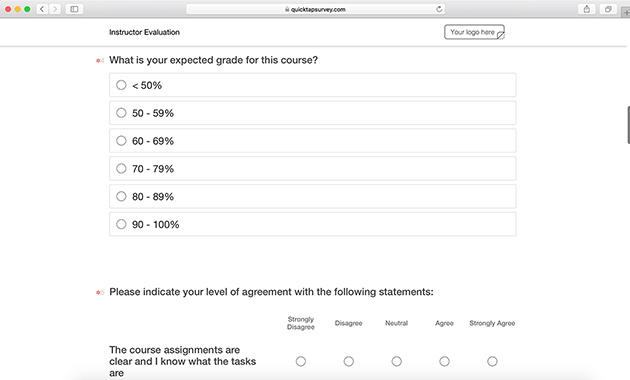Click the quicktapsurvey.com address bar
Viewport: 630px width, 380px height.
click(315, 9)
